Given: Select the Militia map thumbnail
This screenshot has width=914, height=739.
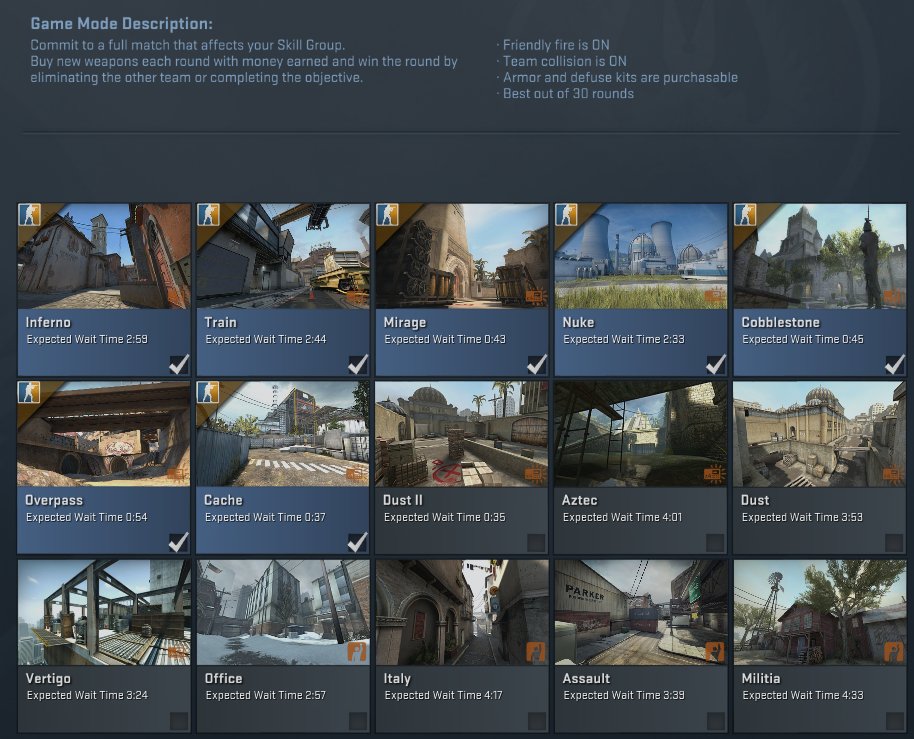Looking at the screenshot, I should (820, 612).
